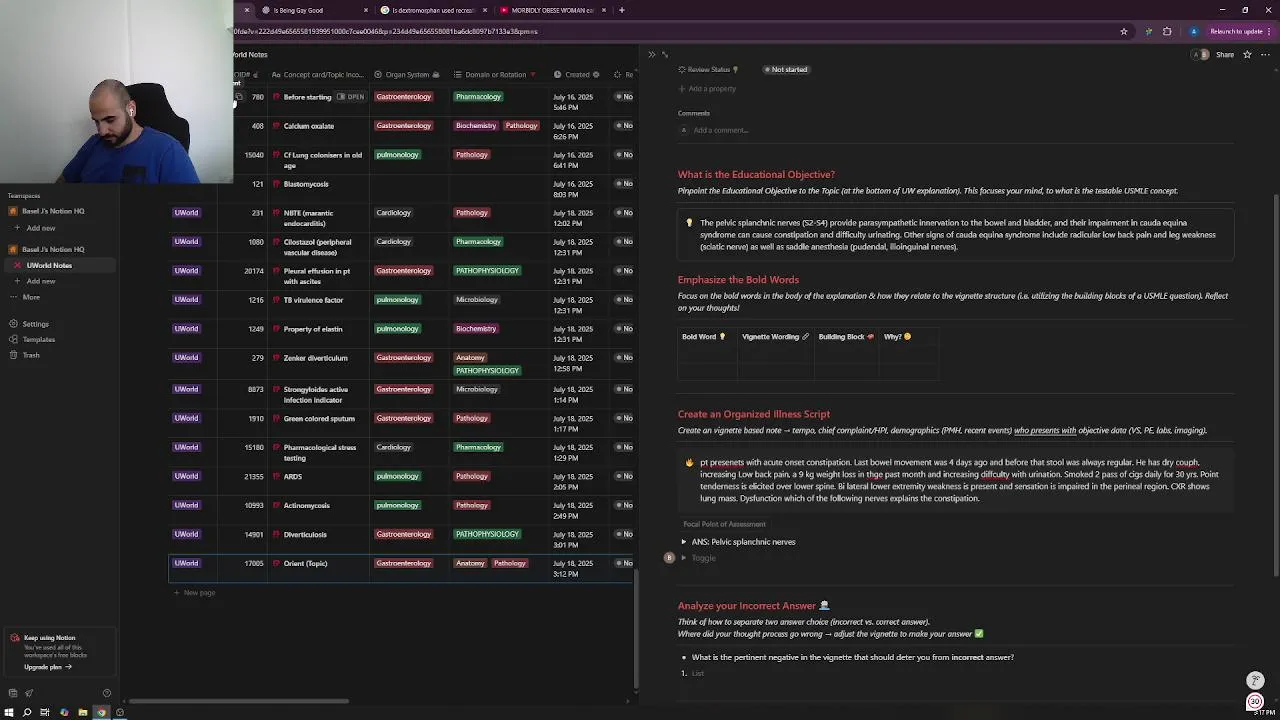Open the 'ARDS' row
Image resolution: width=1280 pixels, height=720 pixels.
[292, 477]
